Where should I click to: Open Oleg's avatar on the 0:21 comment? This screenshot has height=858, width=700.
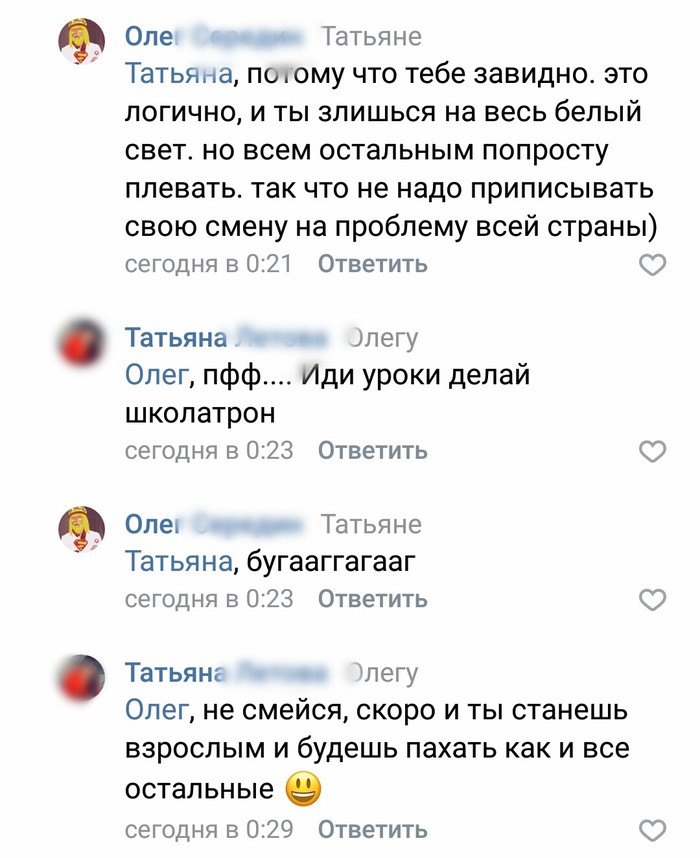83,45
